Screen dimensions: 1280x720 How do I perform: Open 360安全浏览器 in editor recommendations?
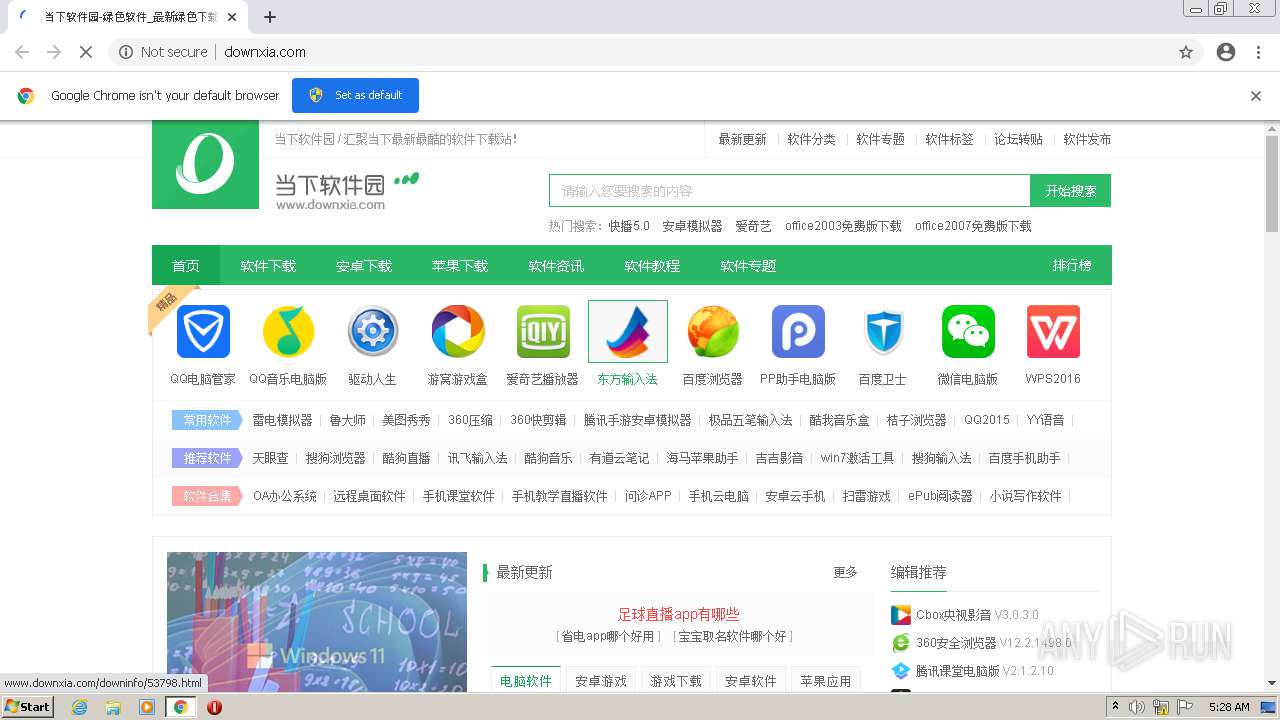point(956,643)
